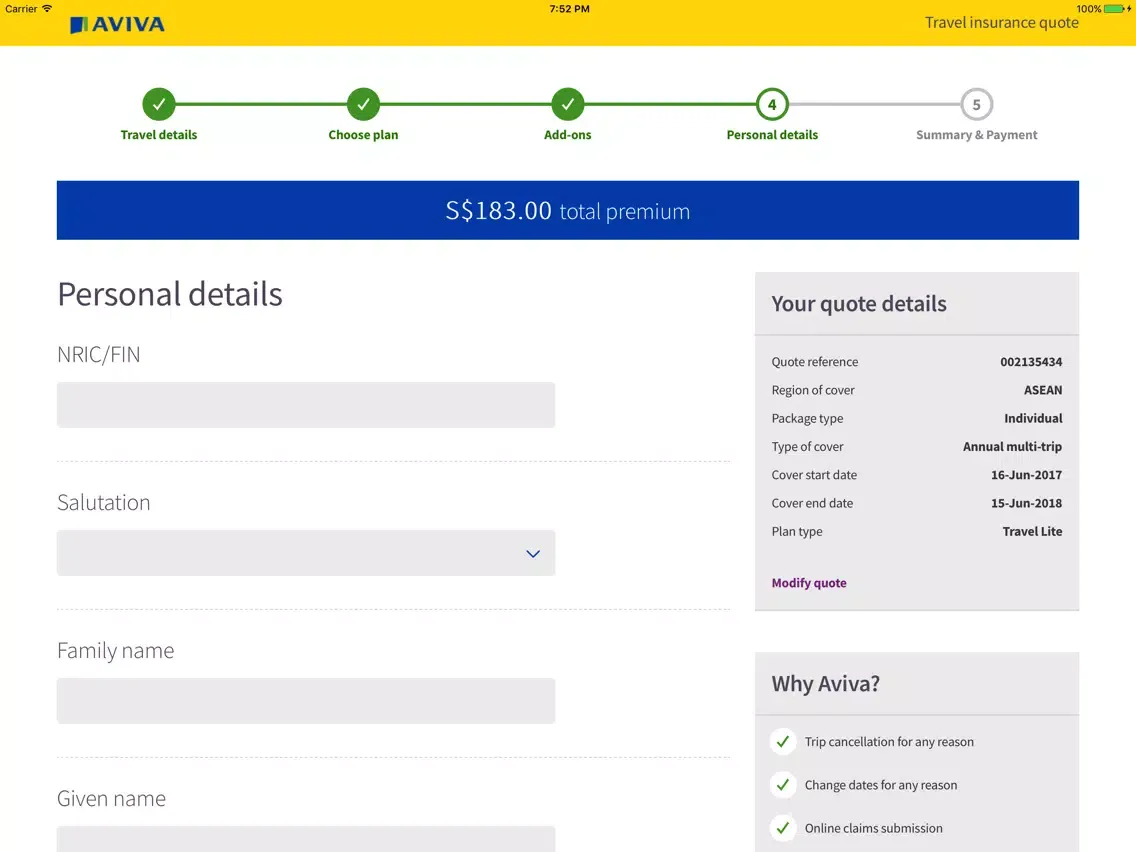This screenshot has width=1136, height=852.
Task: Focus the Given name input field
Action: pos(306,839)
